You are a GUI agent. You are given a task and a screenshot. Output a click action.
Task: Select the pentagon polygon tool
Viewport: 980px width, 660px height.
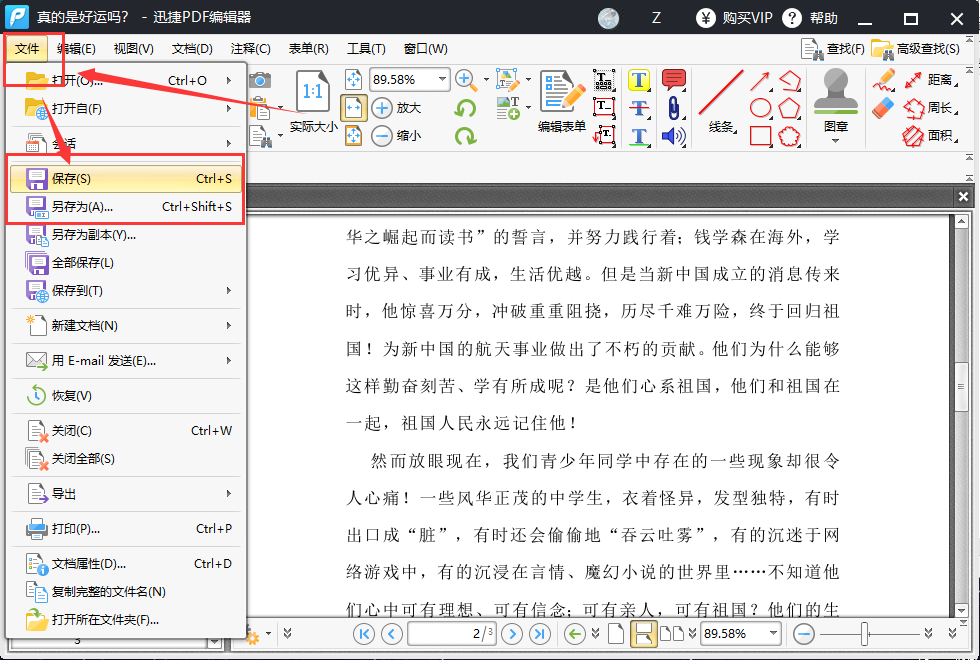click(x=789, y=108)
